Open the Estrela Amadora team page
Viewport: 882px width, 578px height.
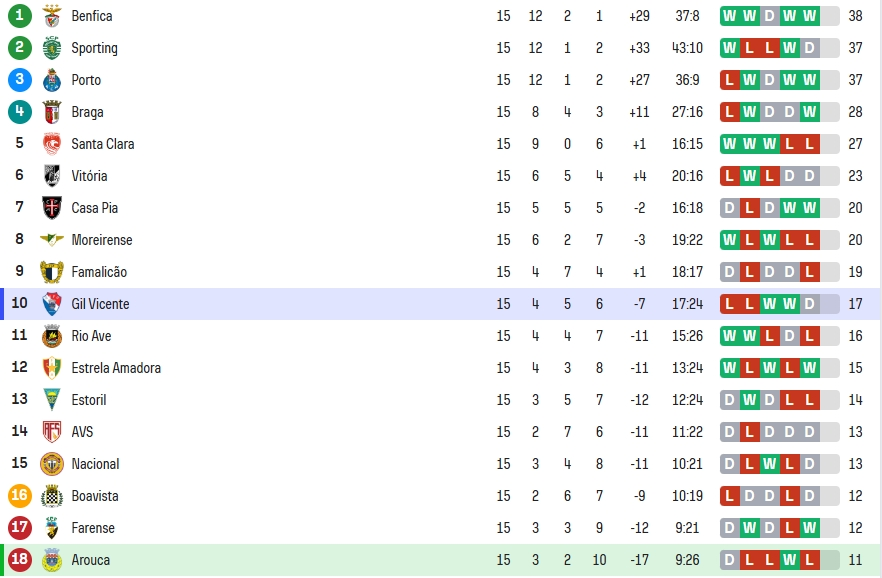point(116,368)
